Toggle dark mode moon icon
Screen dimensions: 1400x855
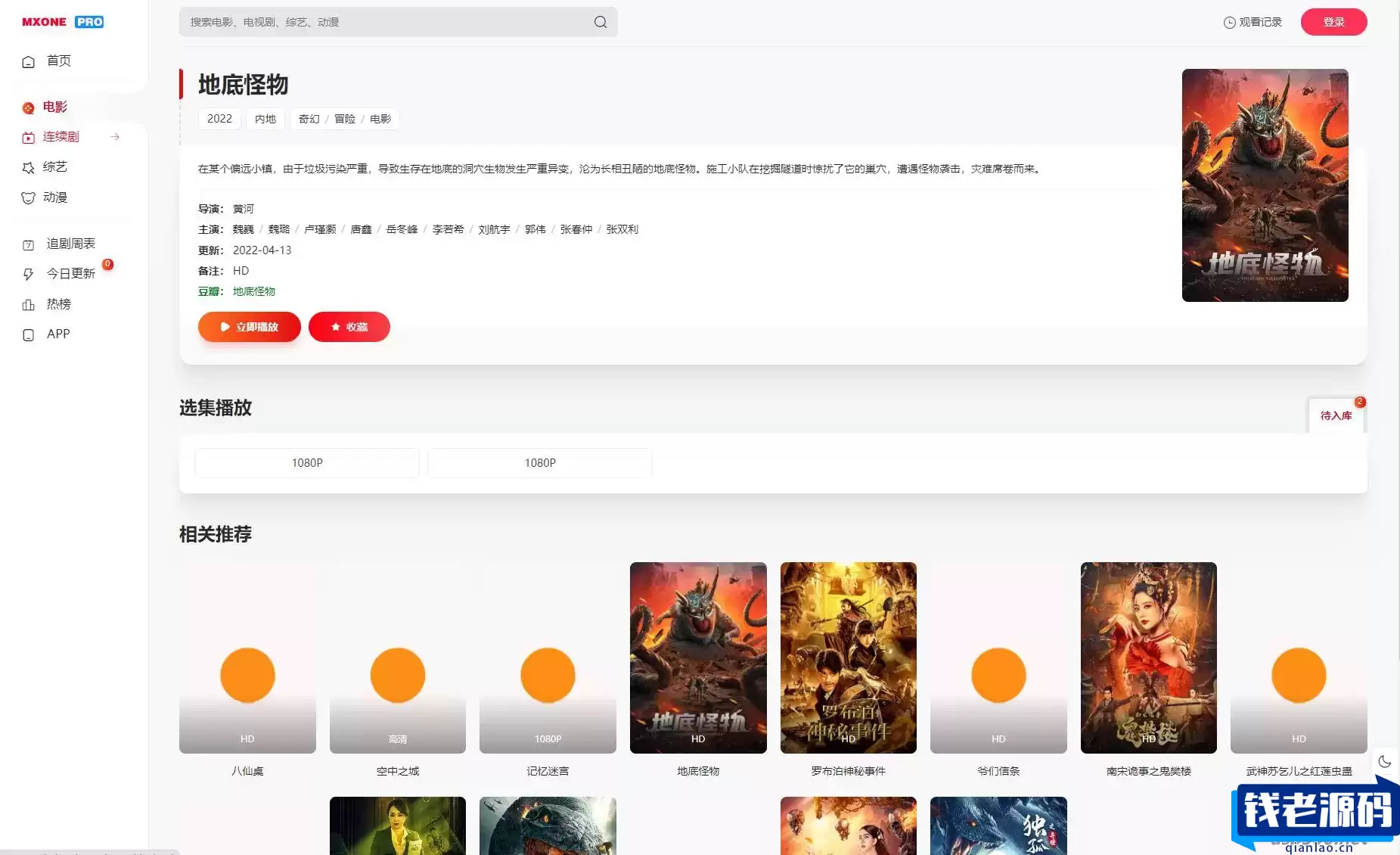pos(1385,762)
